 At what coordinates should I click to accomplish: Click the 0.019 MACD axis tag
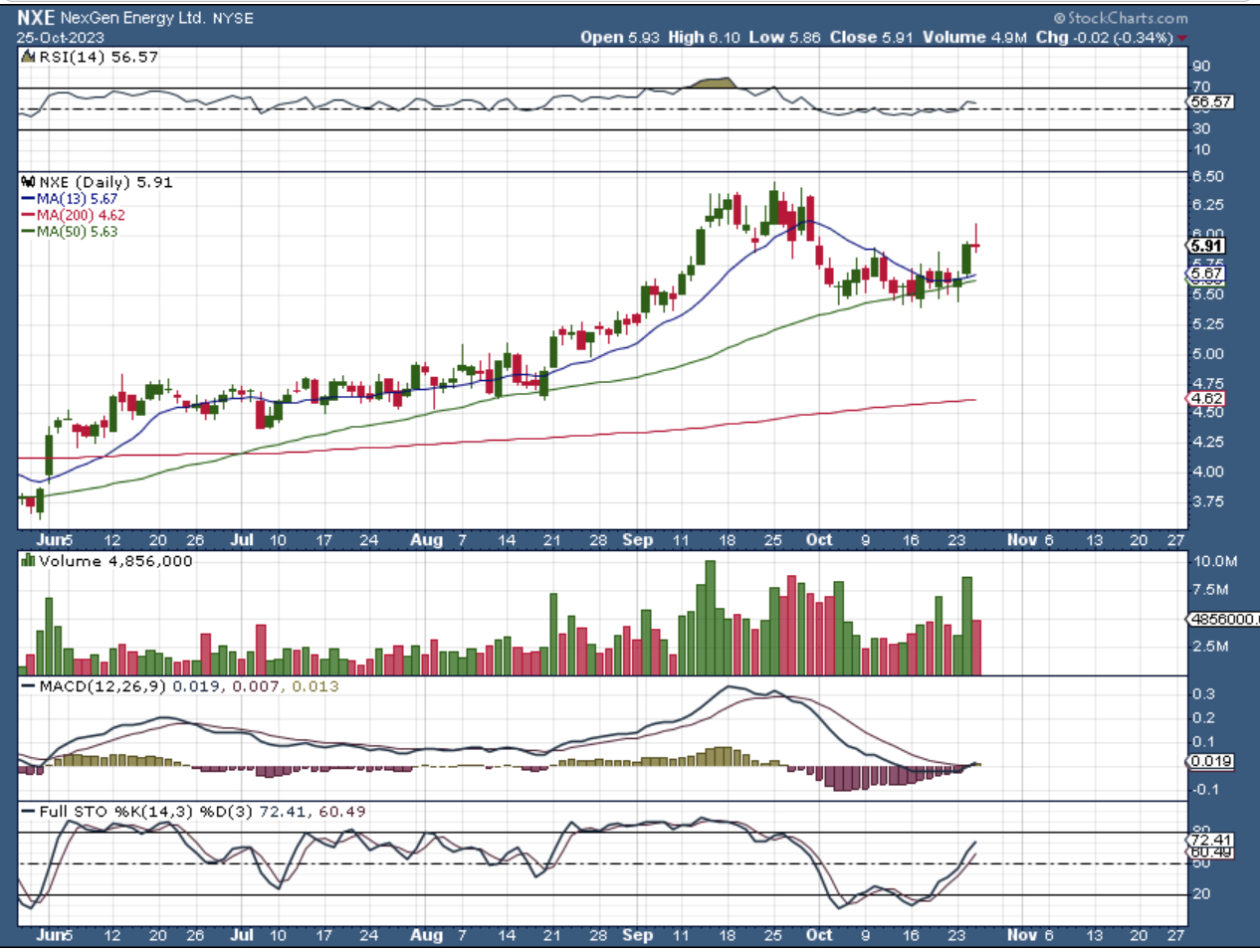[x=1211, y=761]
